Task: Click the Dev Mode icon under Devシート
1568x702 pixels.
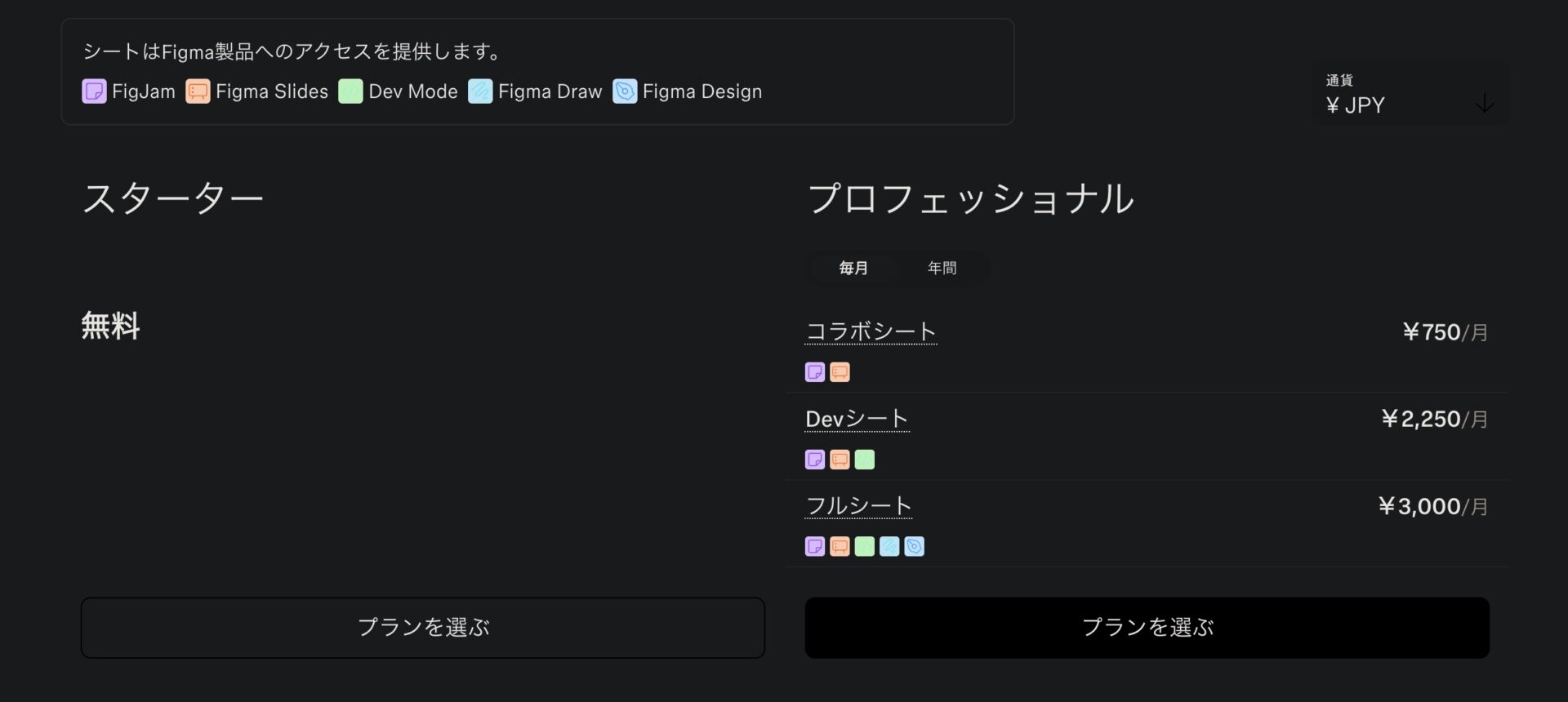Action: click(865, 460)
